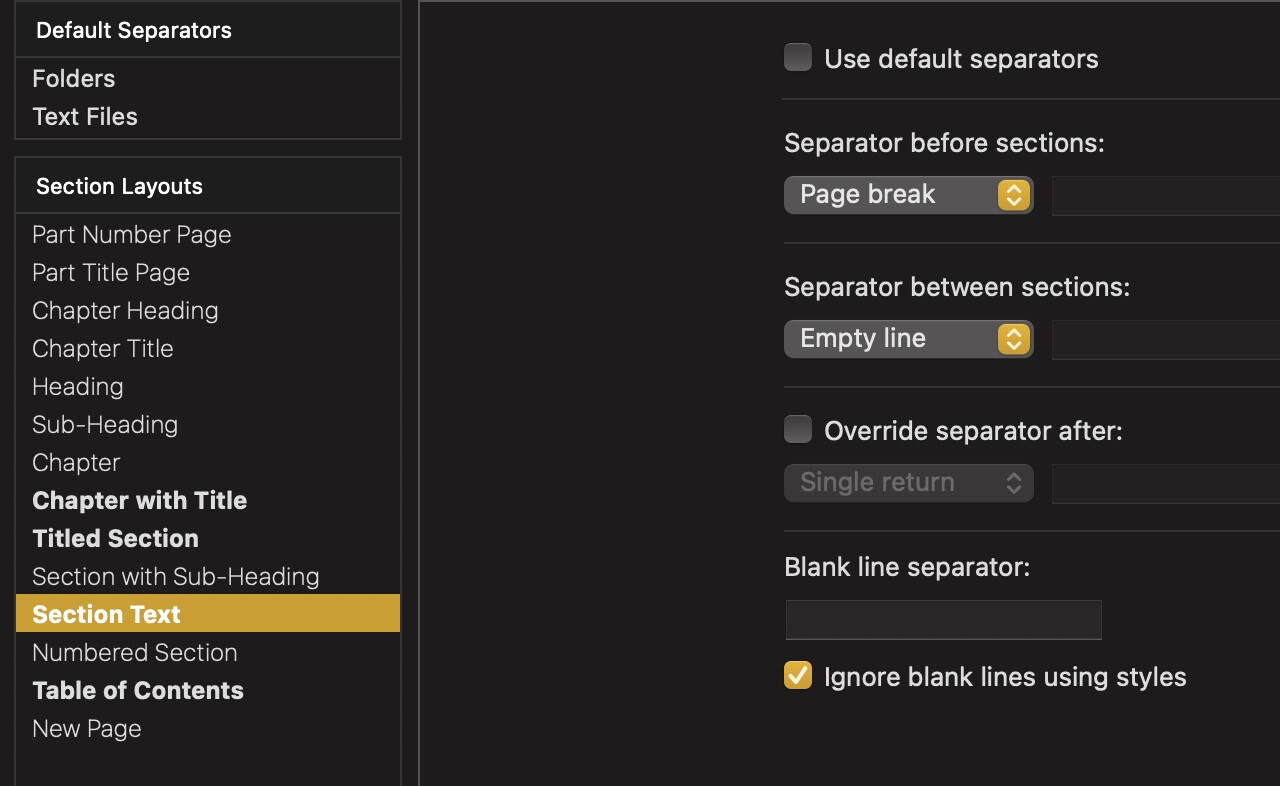
Task: Open the Separator between sections dropdown
Action: pos(908,338)
